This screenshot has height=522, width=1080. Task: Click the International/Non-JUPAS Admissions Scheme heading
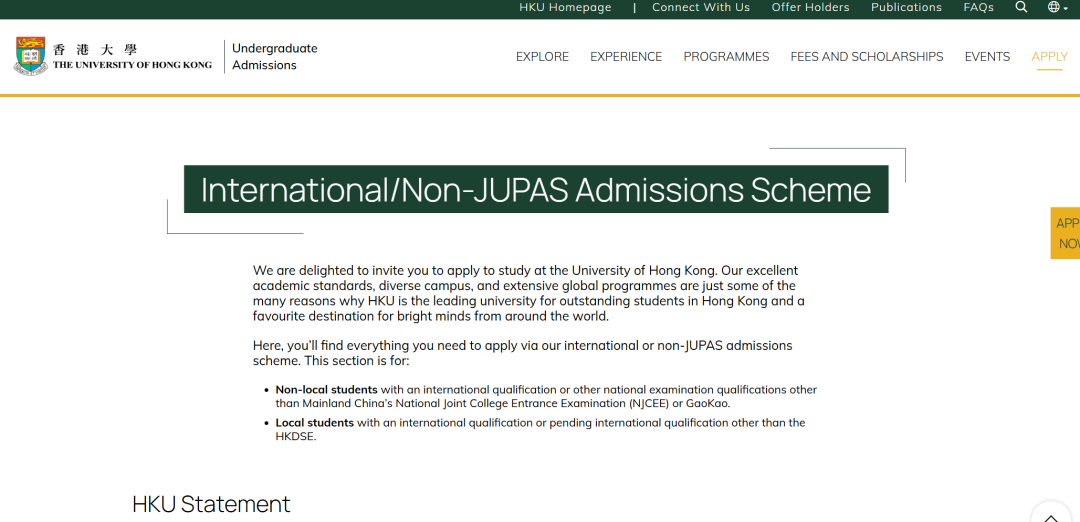(x=536, y=189)
